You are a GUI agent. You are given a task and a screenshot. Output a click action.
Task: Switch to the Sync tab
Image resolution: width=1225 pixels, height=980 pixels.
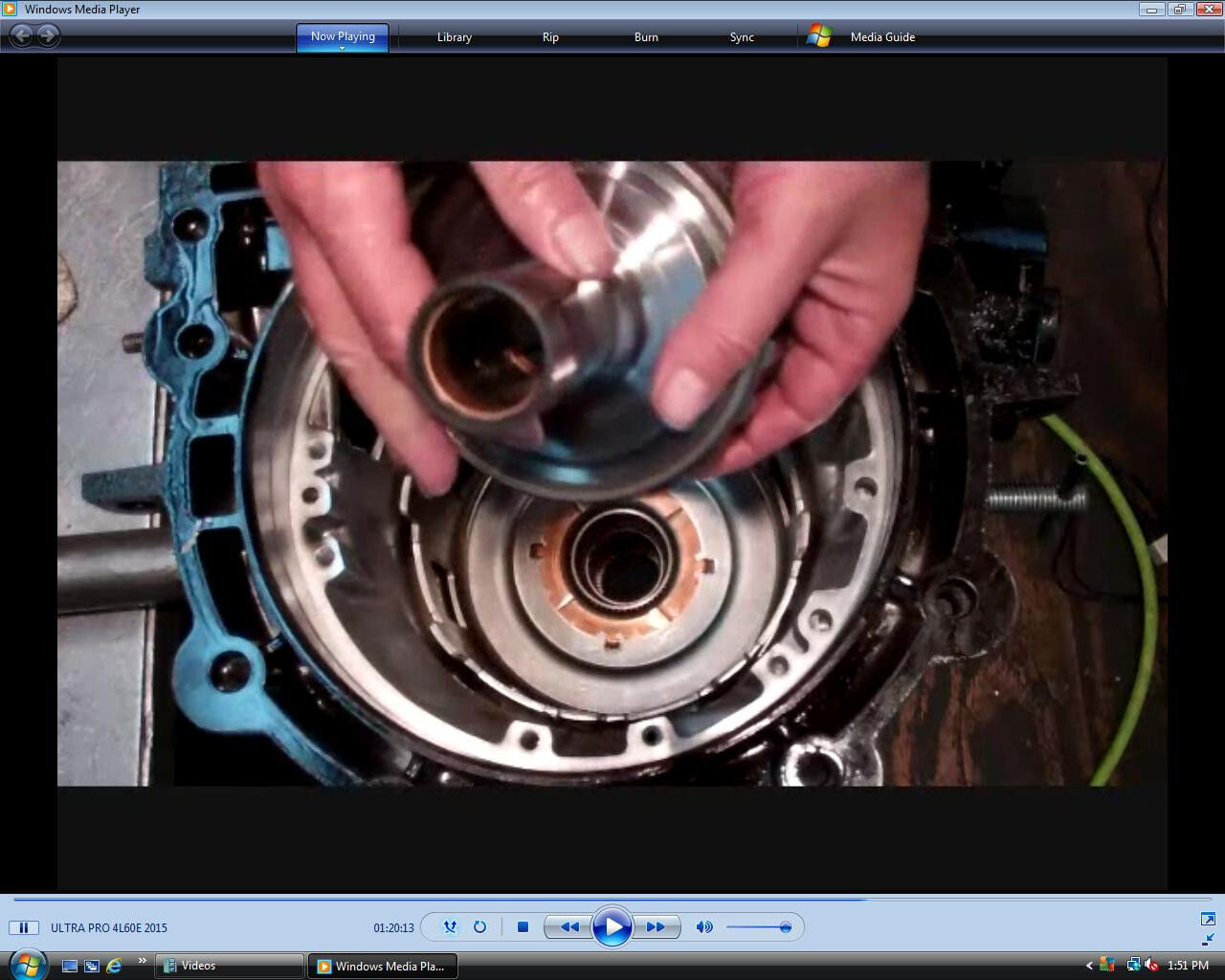(742, 37)
